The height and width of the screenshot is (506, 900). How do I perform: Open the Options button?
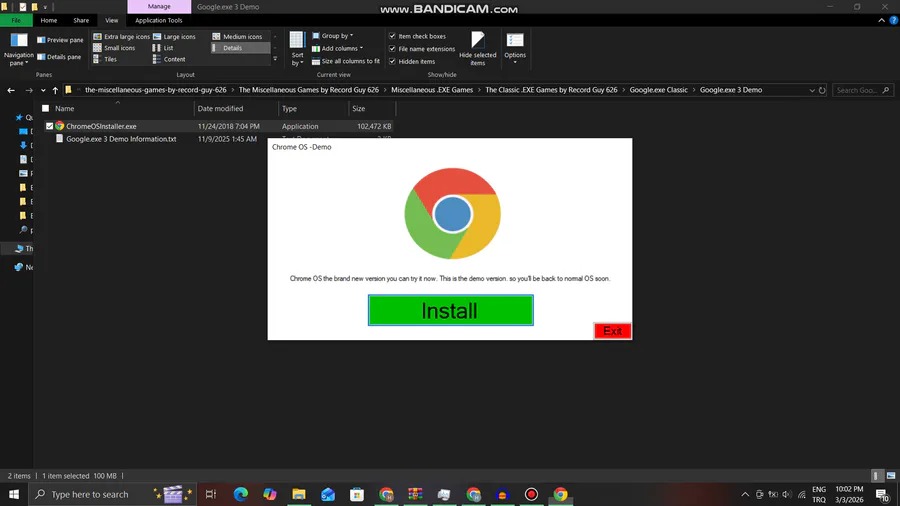coord(515,48)
